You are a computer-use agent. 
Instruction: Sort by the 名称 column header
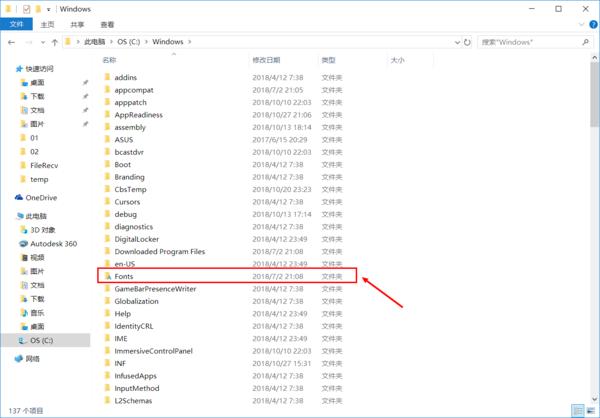click(109, 60)
